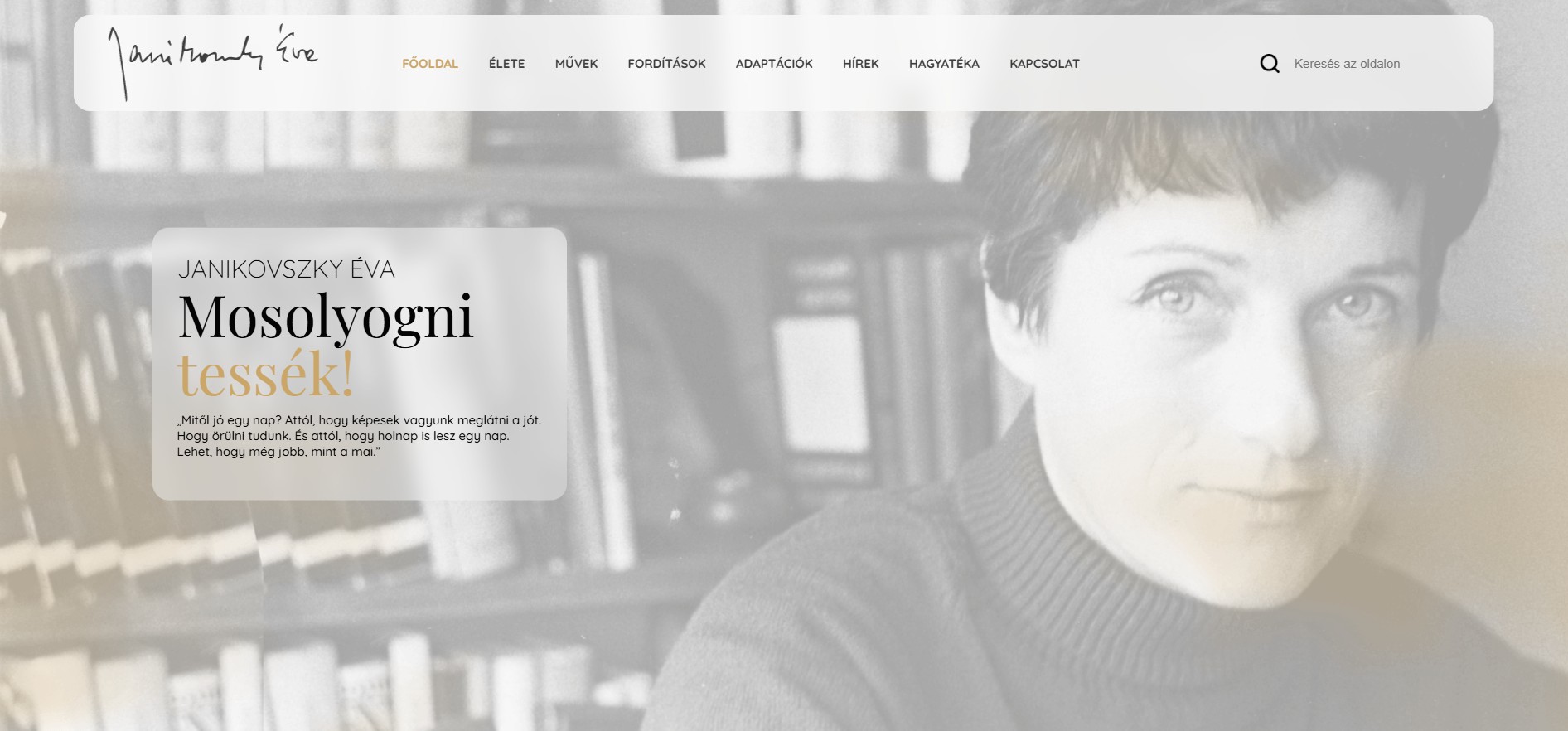1568x731 pixels.
Task: Navigate to HÍREK
Action: (860, 64)
